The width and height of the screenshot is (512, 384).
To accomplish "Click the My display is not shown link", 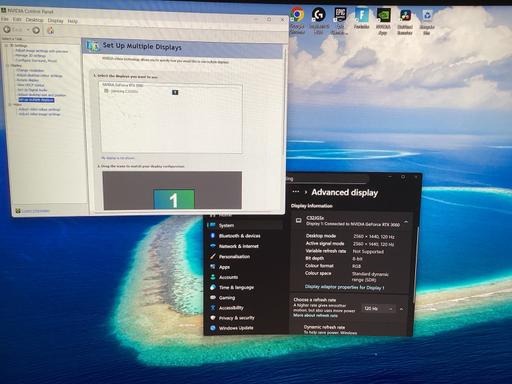I will click(x=118, y=158).
